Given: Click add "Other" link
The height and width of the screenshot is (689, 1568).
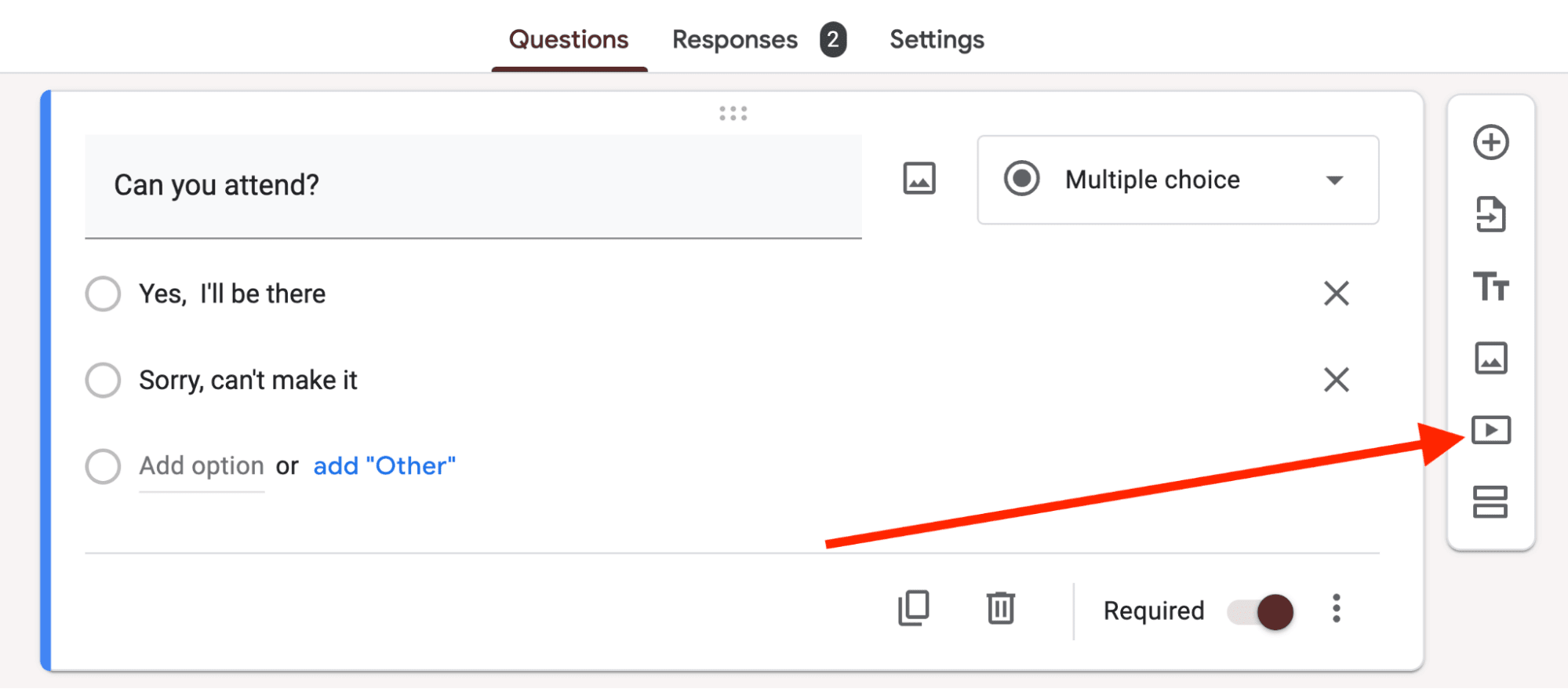Looking at the screenshot, I should tap(384, 465).
